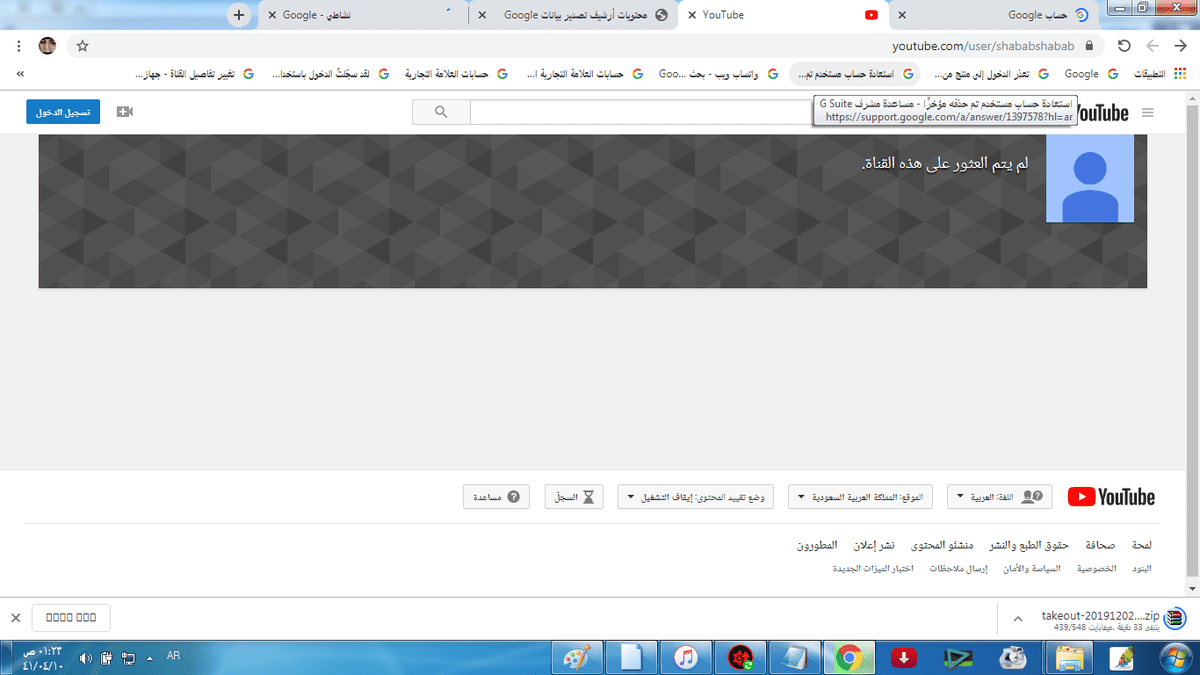Image resolution: width=1200 pixels, height=675 pixels.
Task: Open the 'اللغة: العربية' language dropdown
Action: click(x=999, y=496)
